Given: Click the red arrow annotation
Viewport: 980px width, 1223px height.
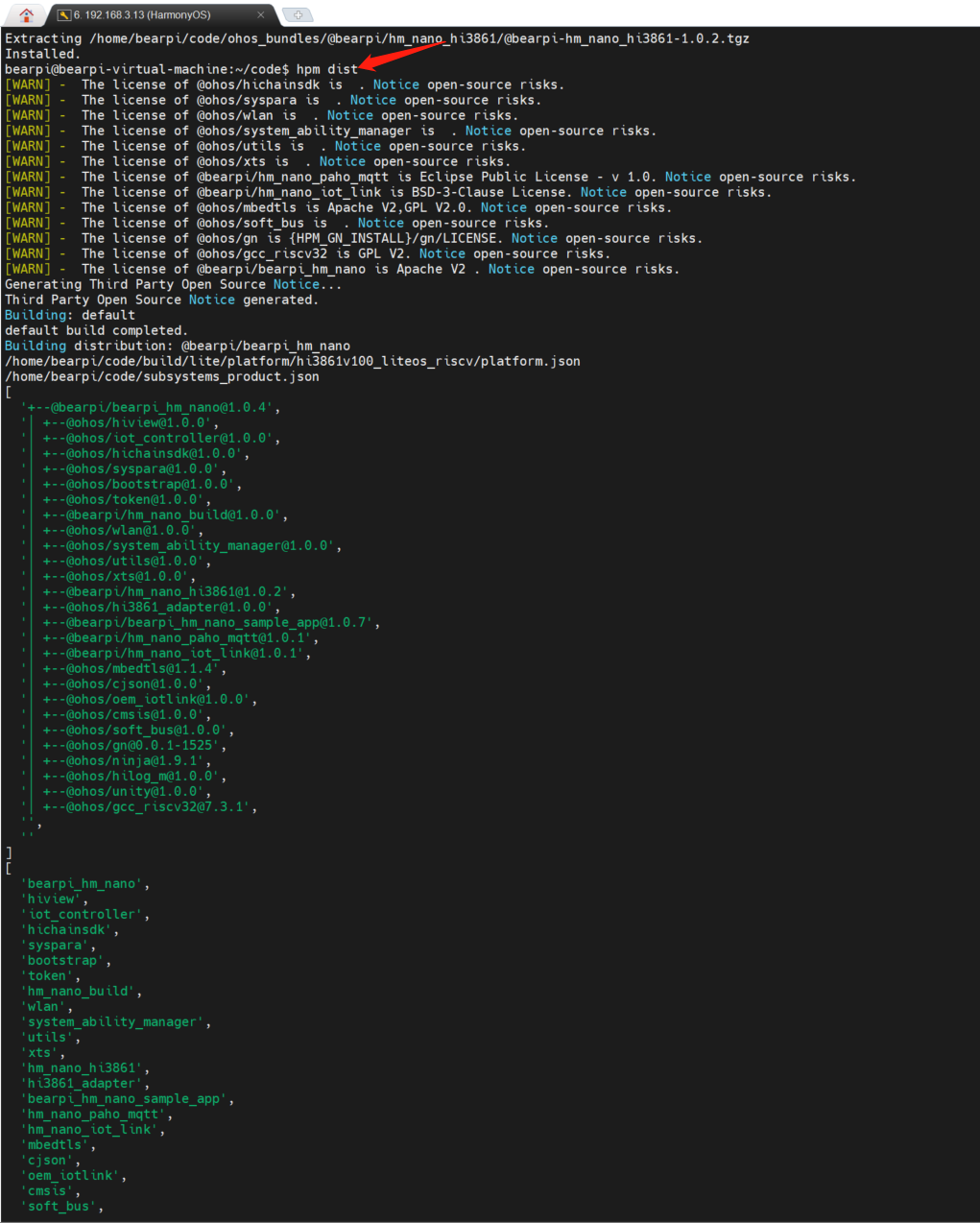Looking at the screenshot, I should point(404,54).
